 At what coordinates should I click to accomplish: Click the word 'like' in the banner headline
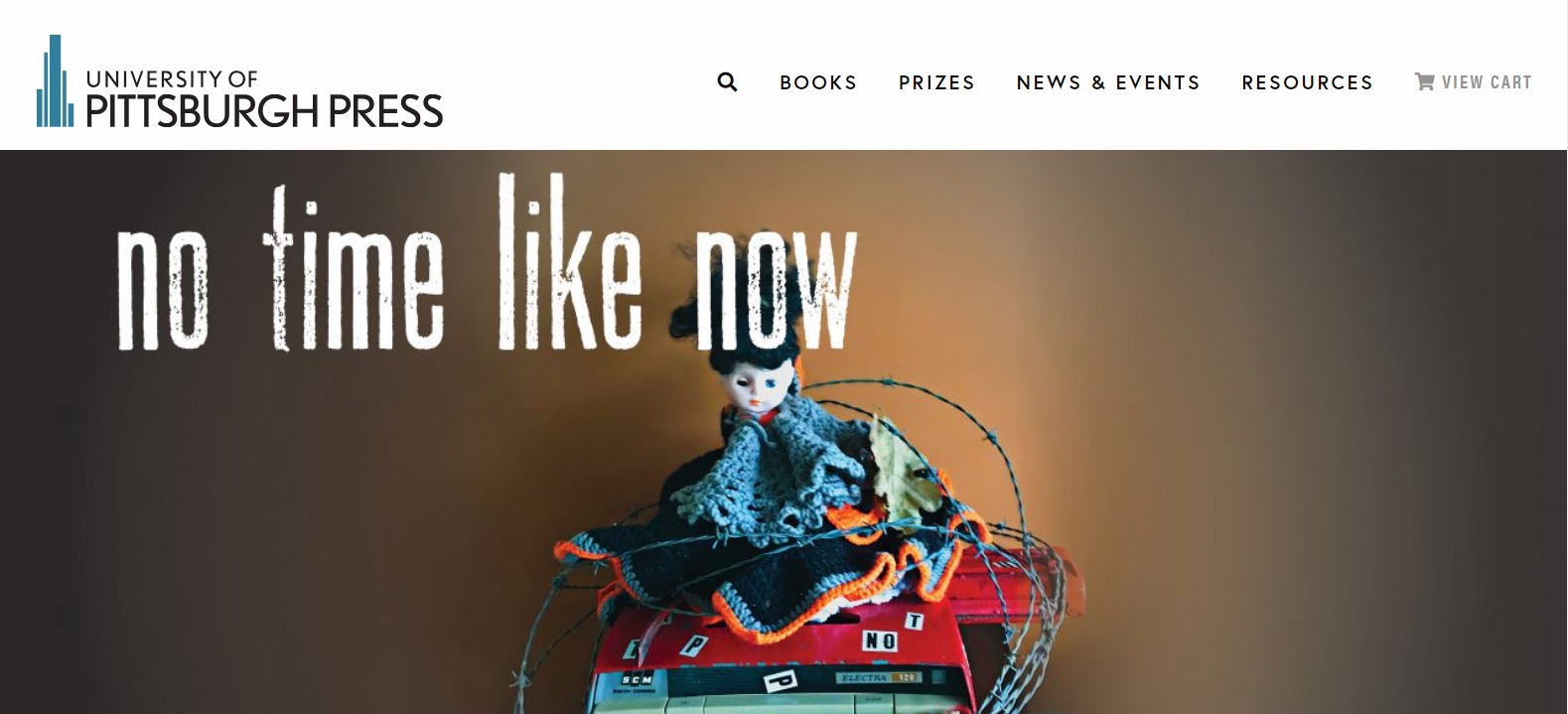click(568, 263)
